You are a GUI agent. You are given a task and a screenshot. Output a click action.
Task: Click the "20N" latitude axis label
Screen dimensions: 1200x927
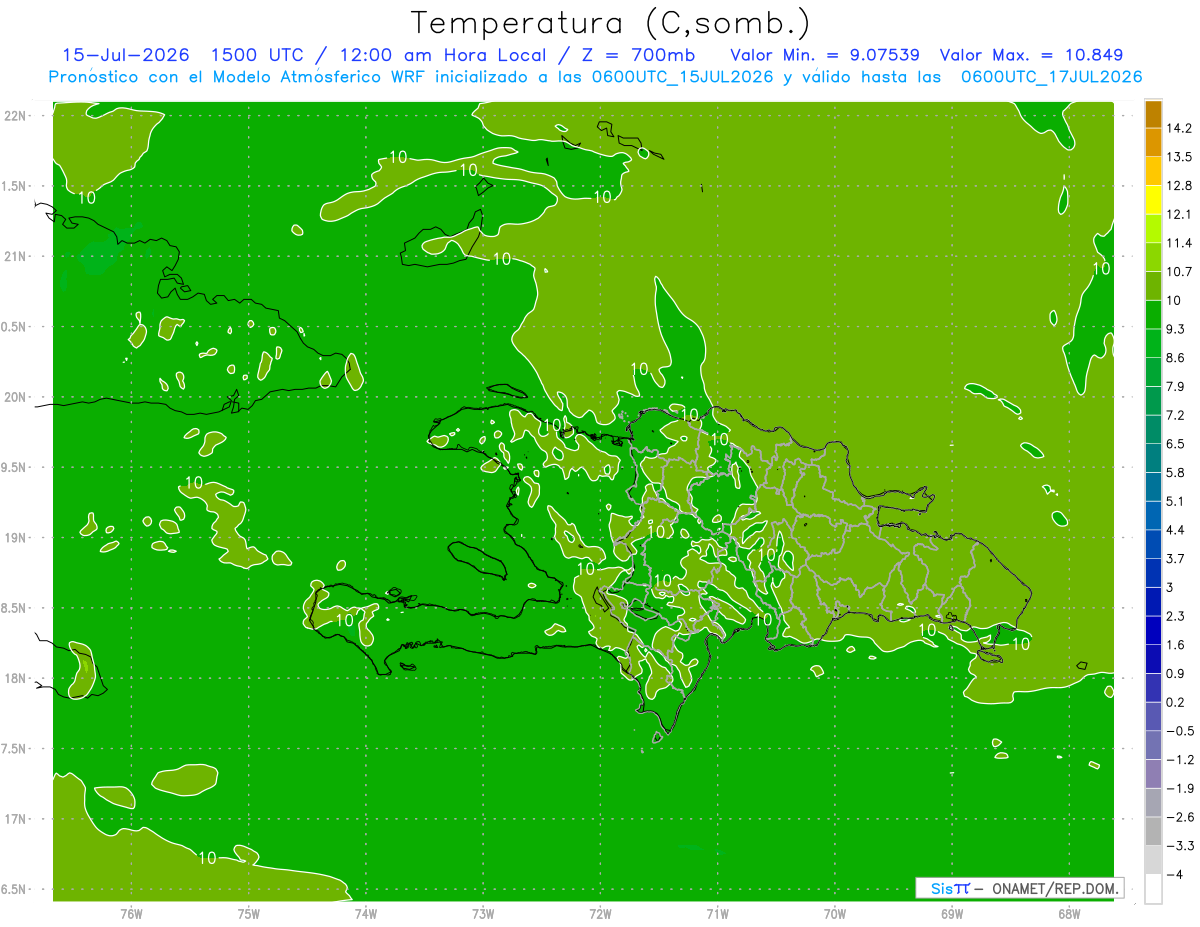coord(15,397)
